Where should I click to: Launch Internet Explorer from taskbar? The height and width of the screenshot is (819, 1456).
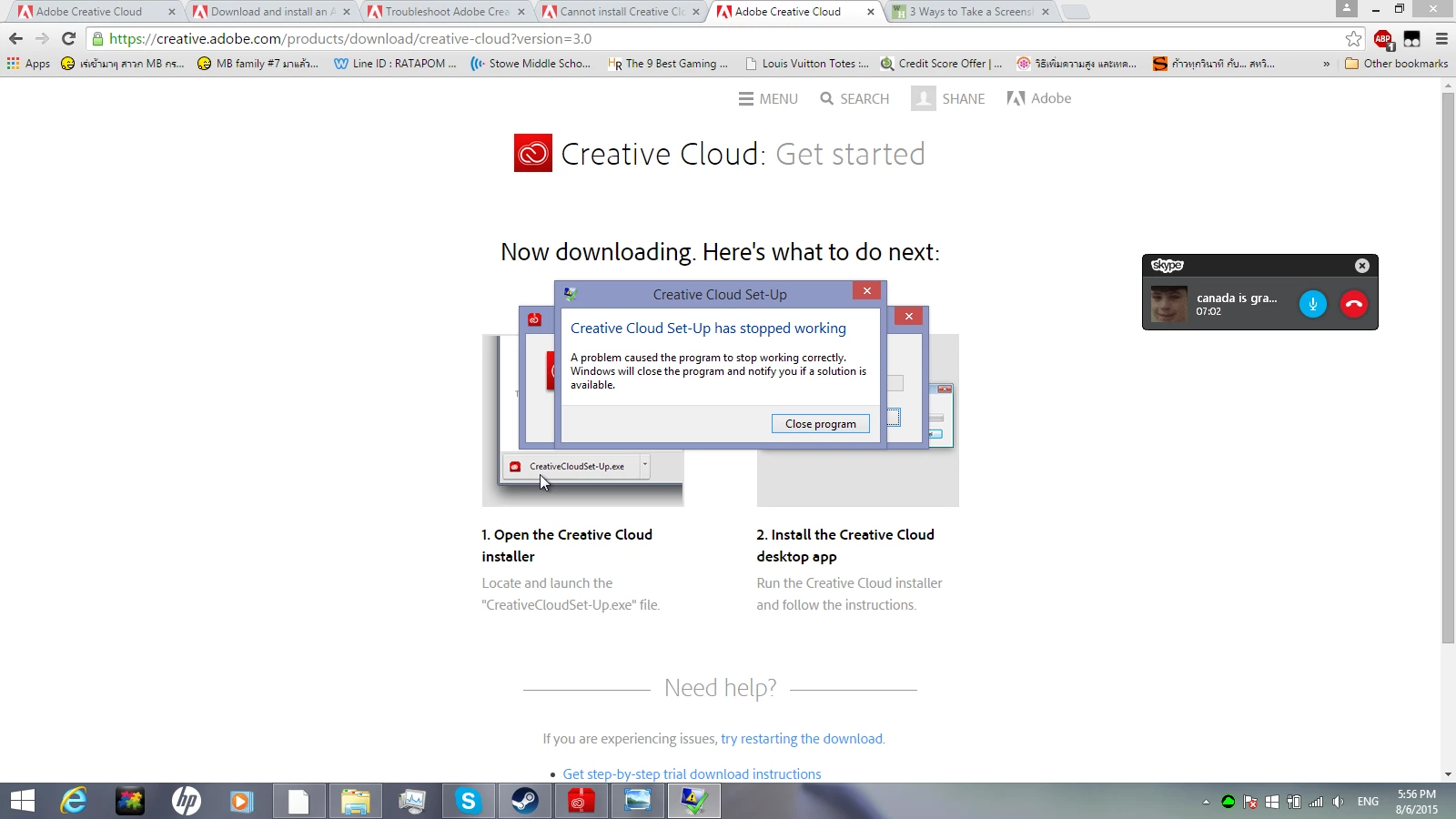click(74, 801)
